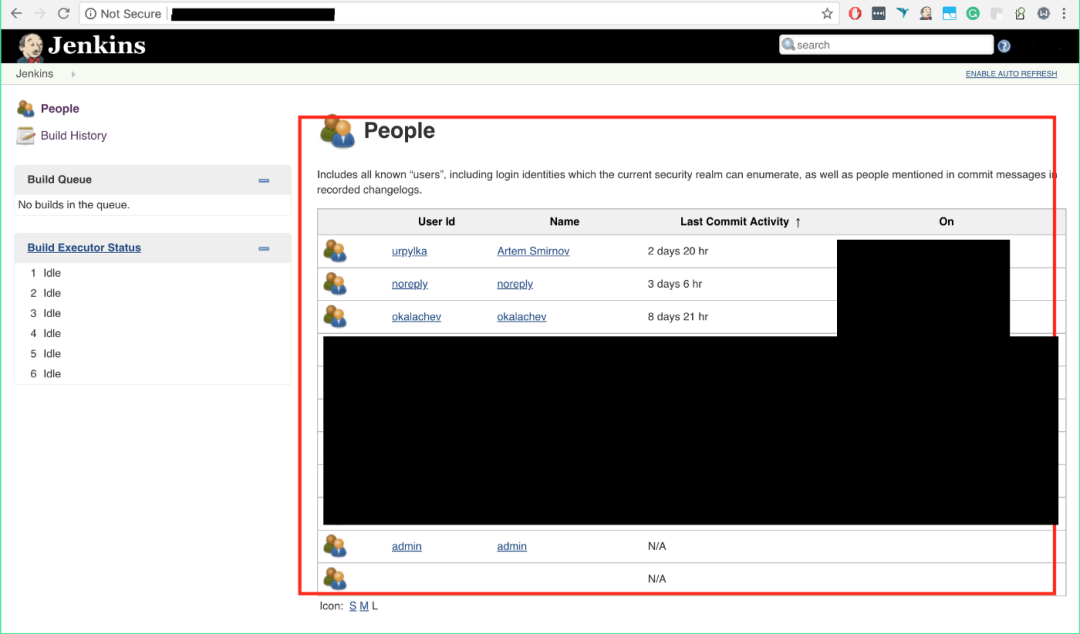
Task: Open search help question mark icon
Action: (x=1004, y=46)
